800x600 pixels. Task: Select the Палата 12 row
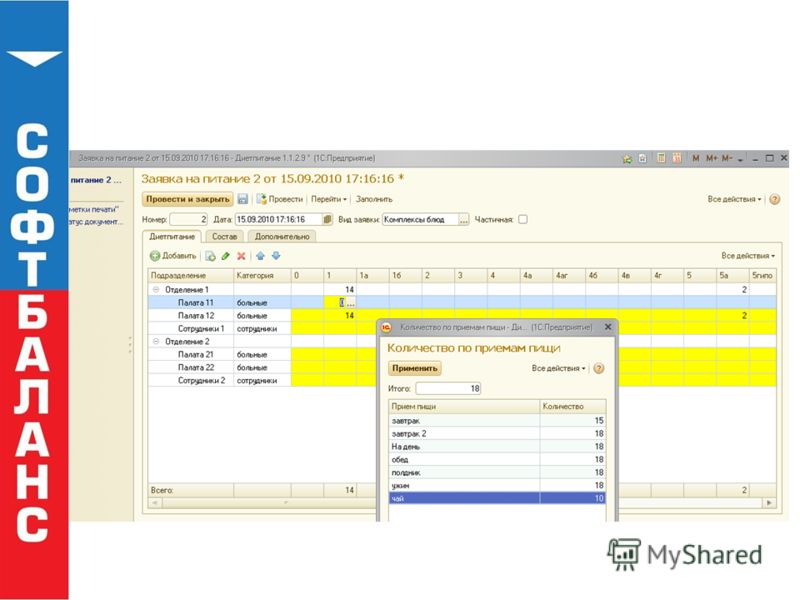tap(462, 316)
